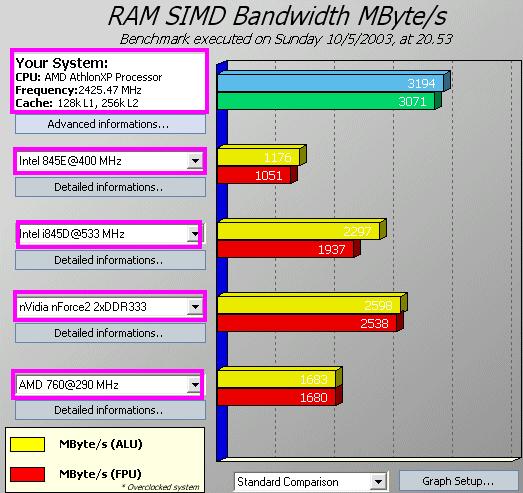Image resolution: width=523 pixels, height=493 pixels.
Task: Click the 'Standard Comparison' combo box text
Action: [x=288, y=482]
